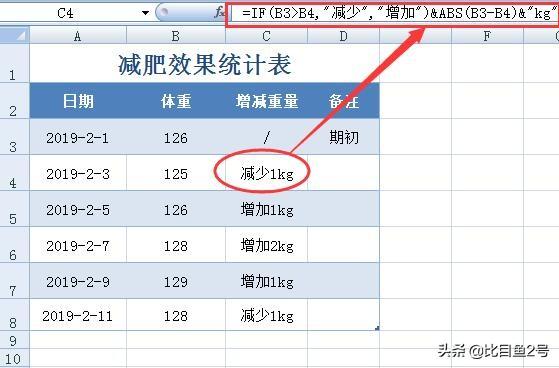Screen dimensions: 559x368
Task: Open the Name Box dropdown arrow
Action: (145, 13)
